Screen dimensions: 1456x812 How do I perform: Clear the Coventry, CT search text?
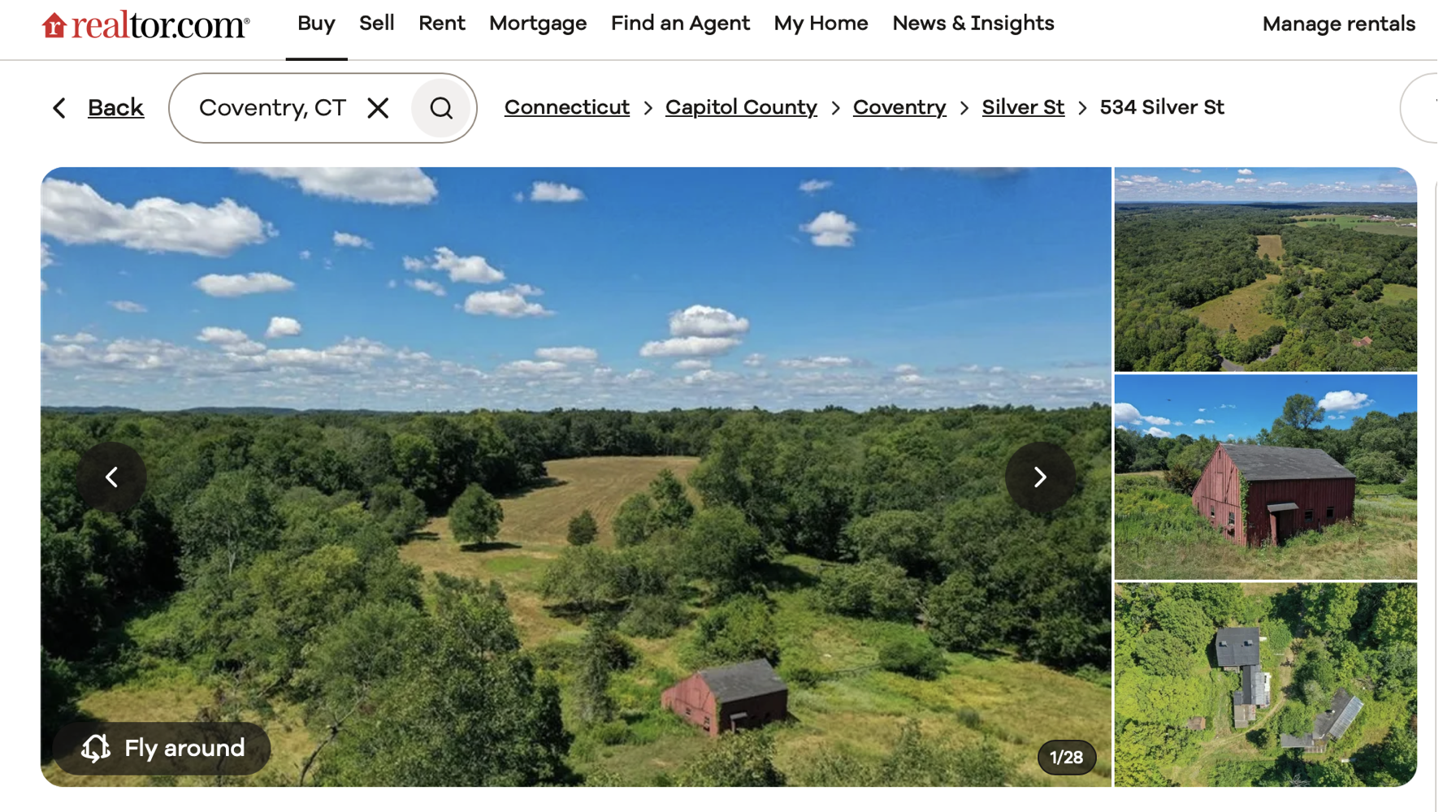378,108
